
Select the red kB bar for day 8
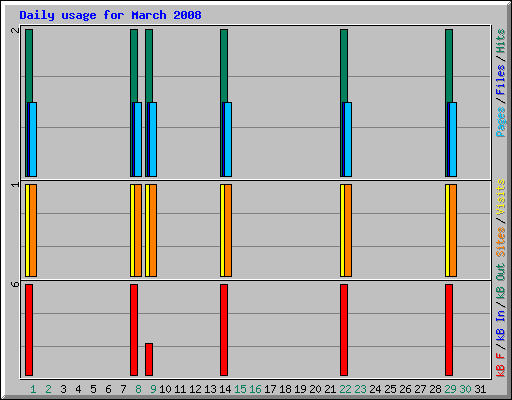tap(134, 330)
